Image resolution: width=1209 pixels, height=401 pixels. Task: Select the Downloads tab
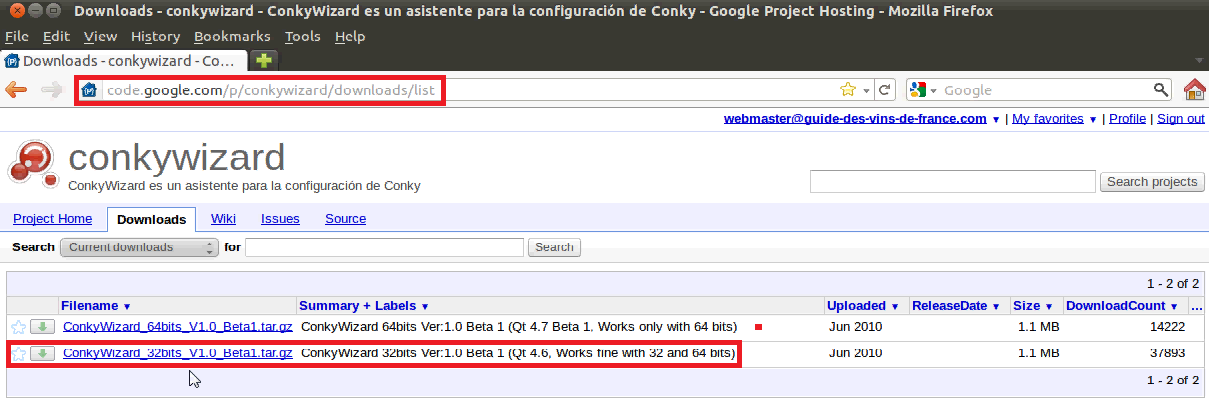pos(151,219)
